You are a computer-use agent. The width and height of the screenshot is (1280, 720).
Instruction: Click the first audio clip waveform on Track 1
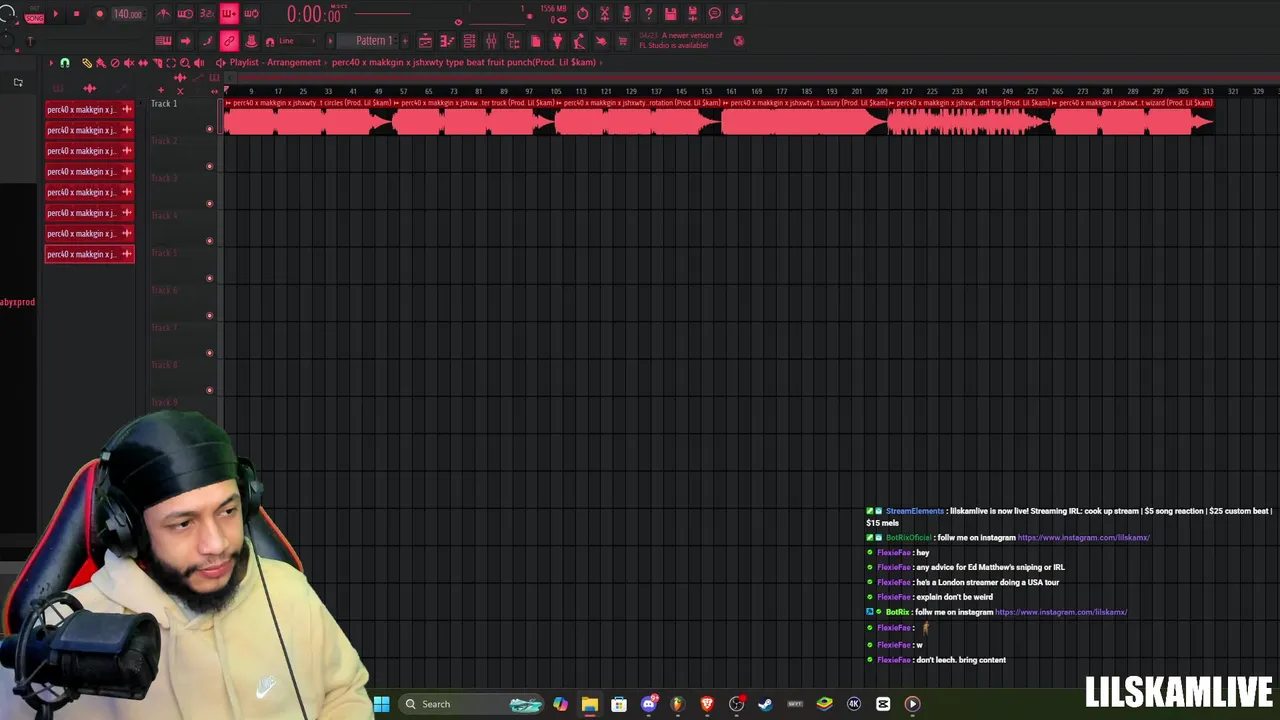click(308, 122)
